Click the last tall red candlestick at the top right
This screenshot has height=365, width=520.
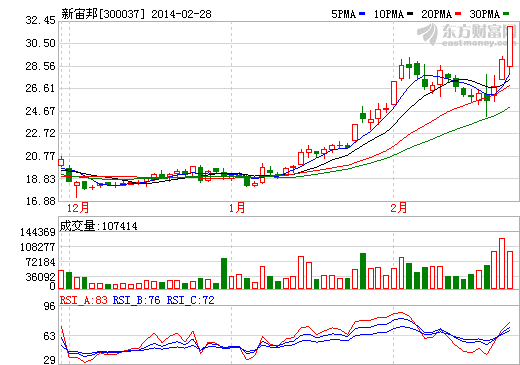pyautogui.click(x=510, y=47)
